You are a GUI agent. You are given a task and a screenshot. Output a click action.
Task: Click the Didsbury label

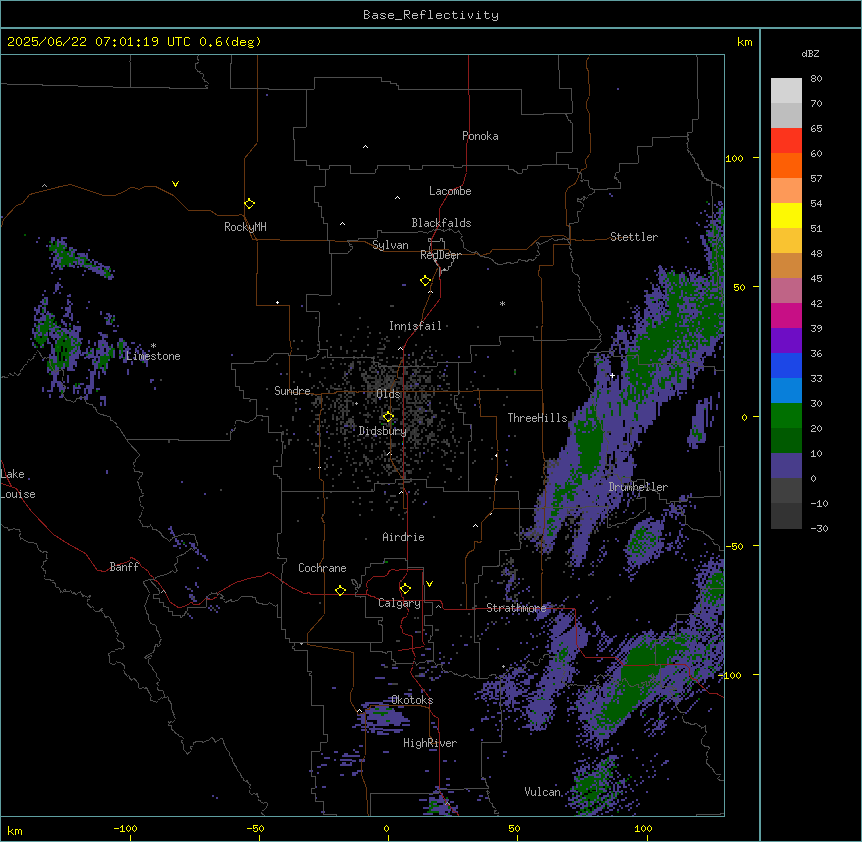click(x=382, y=431)
